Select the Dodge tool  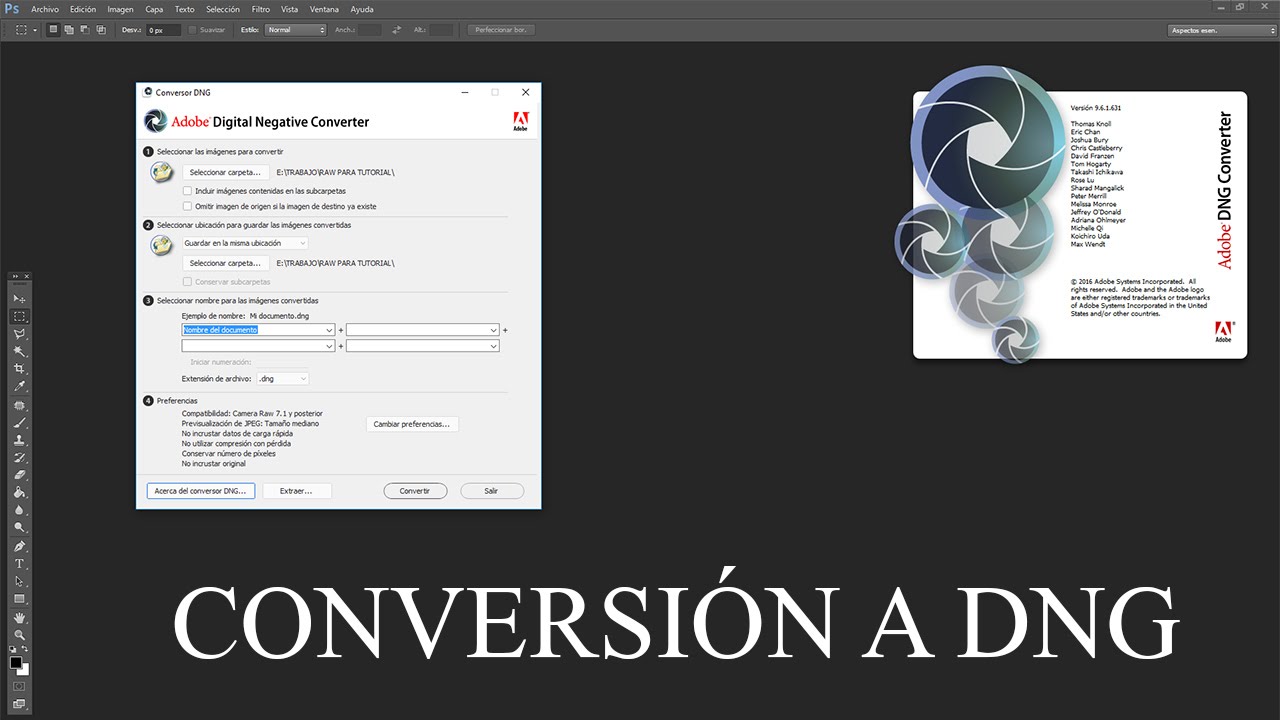click(19, 528)
